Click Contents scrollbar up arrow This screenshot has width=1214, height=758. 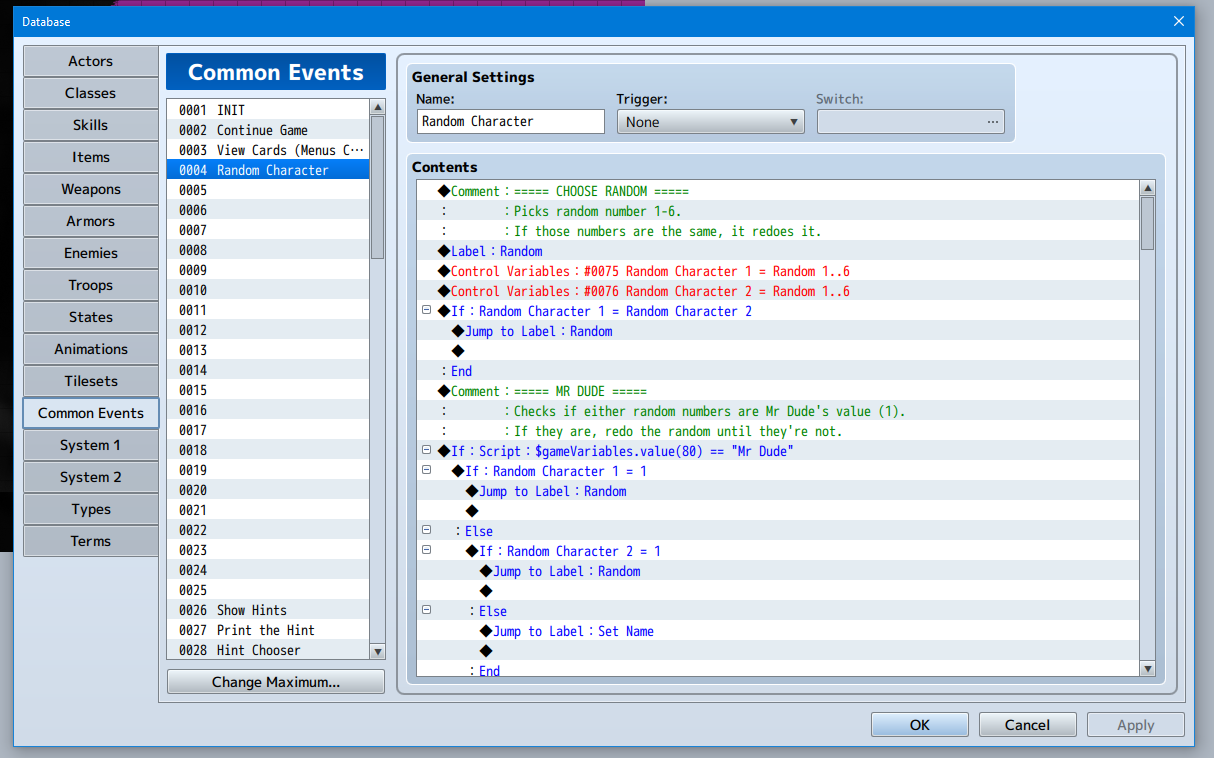click(x=1148, y=188)
